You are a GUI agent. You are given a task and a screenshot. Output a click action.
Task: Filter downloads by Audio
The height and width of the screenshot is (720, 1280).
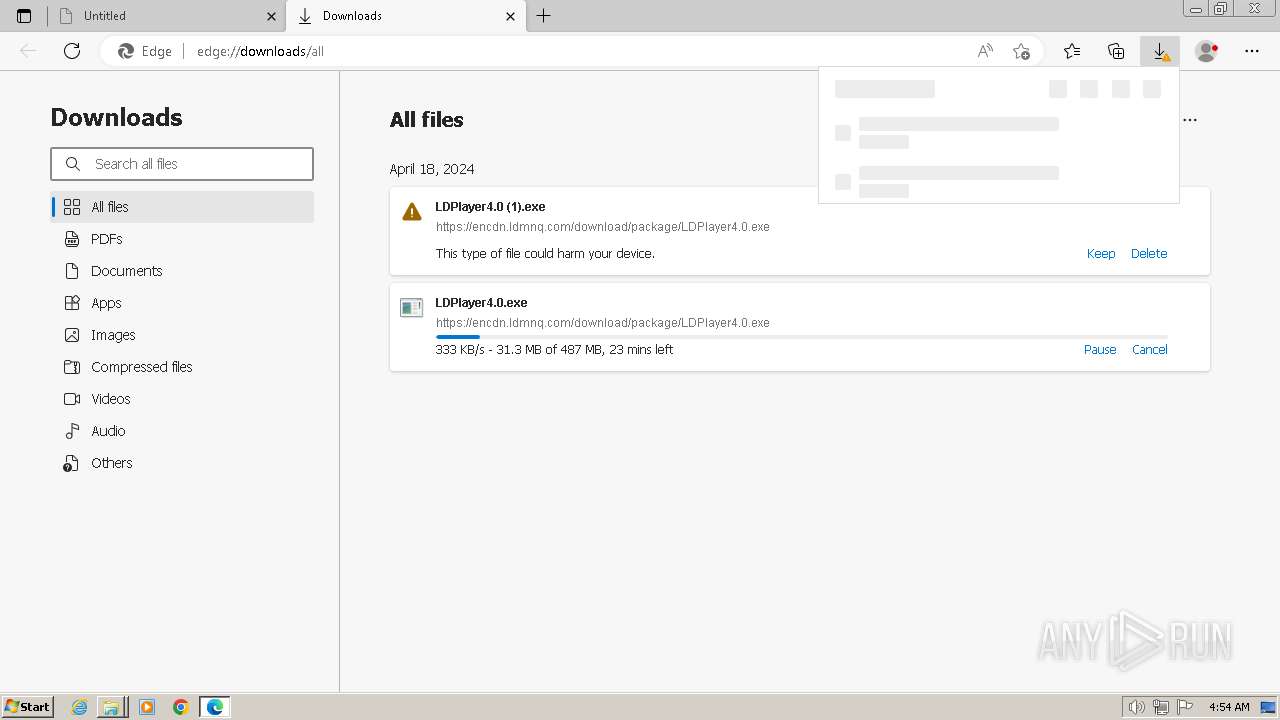pos(182,431)
